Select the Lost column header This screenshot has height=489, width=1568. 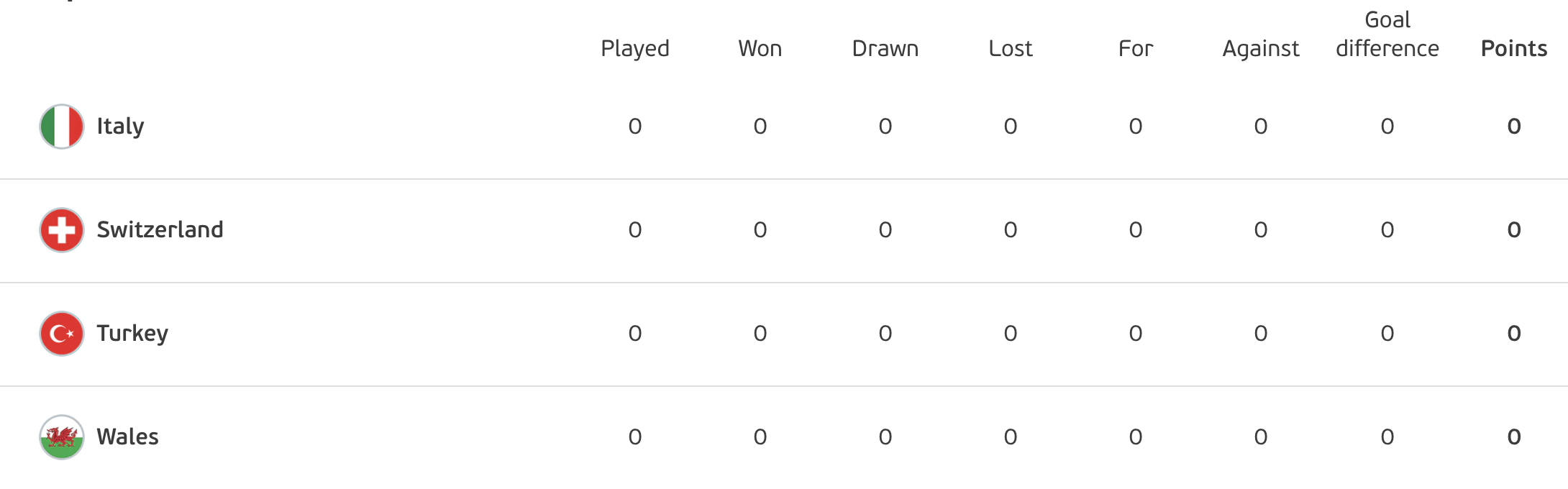[x=1011, y=48]
